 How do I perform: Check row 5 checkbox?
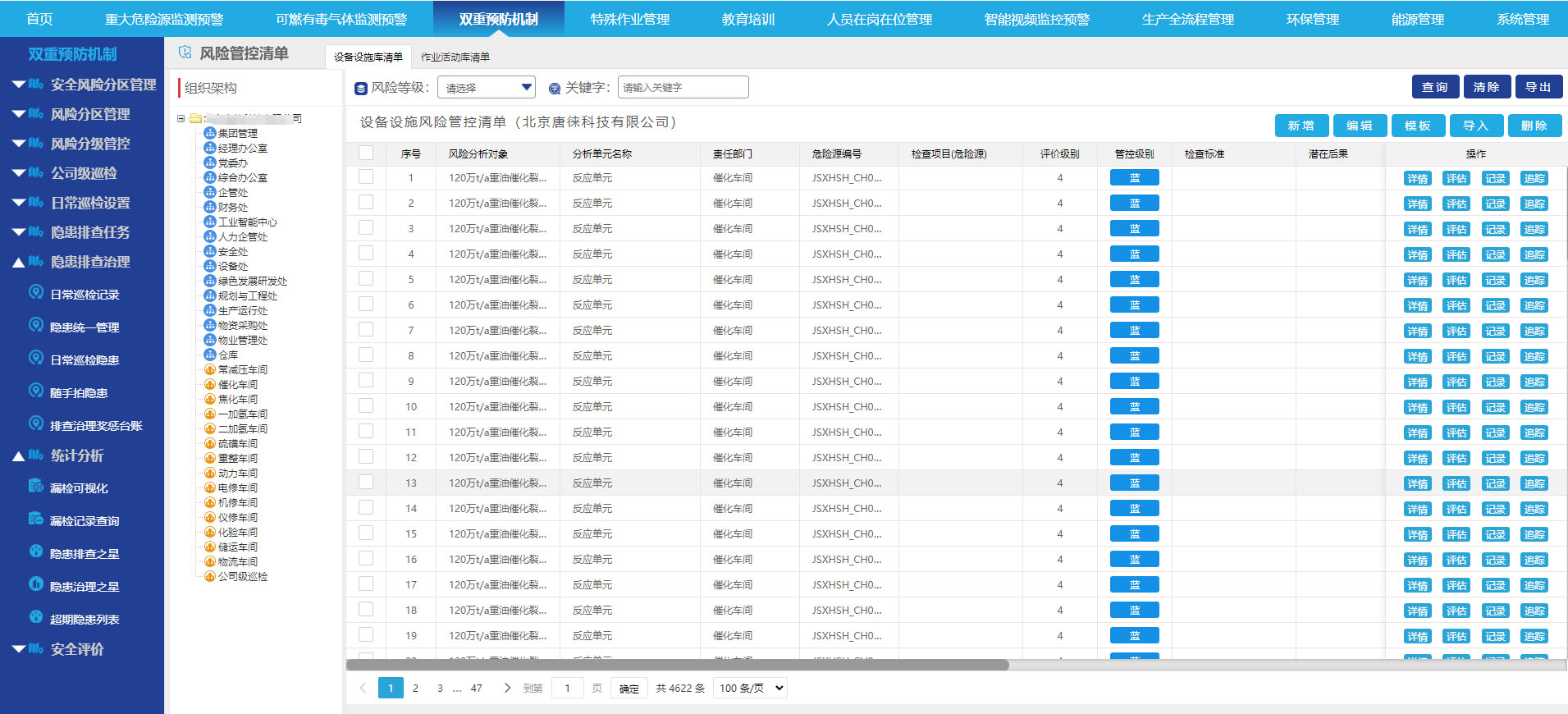point(366,278)
